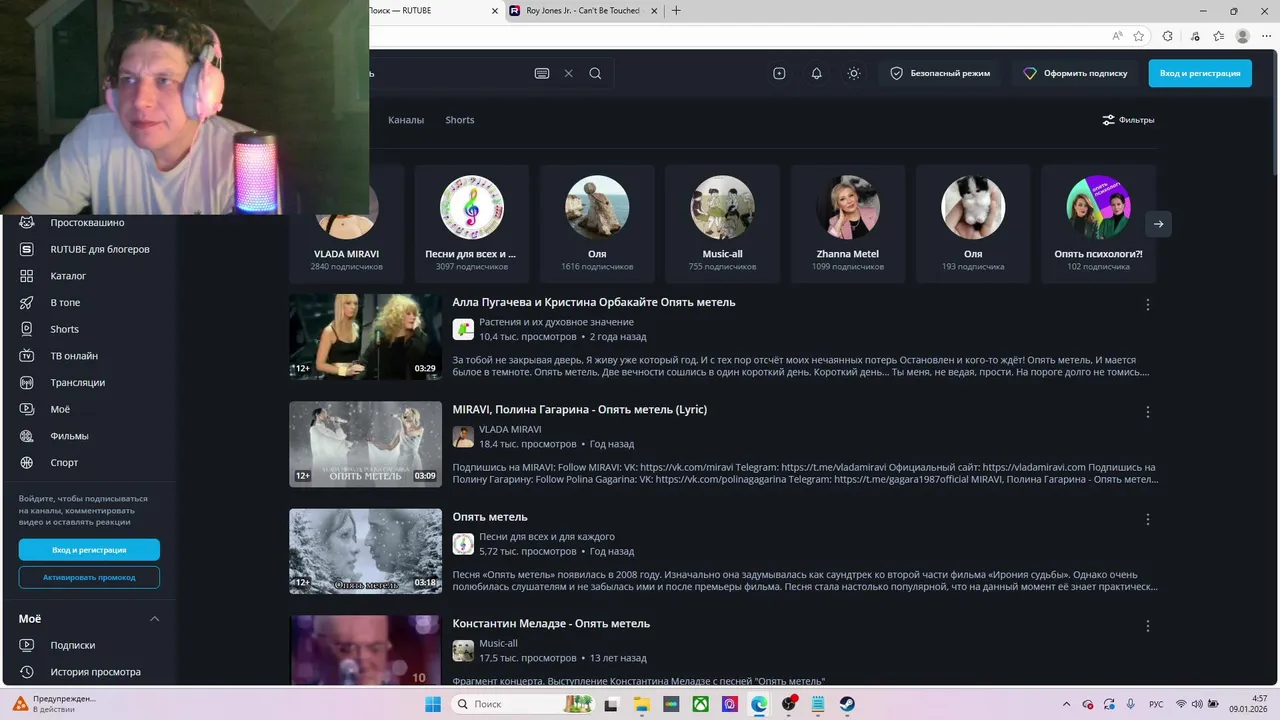Open more options for the MIRAVI video
Image resolution: width=1280 pixels, height=720 pixels.
[x=1148, y=412]
